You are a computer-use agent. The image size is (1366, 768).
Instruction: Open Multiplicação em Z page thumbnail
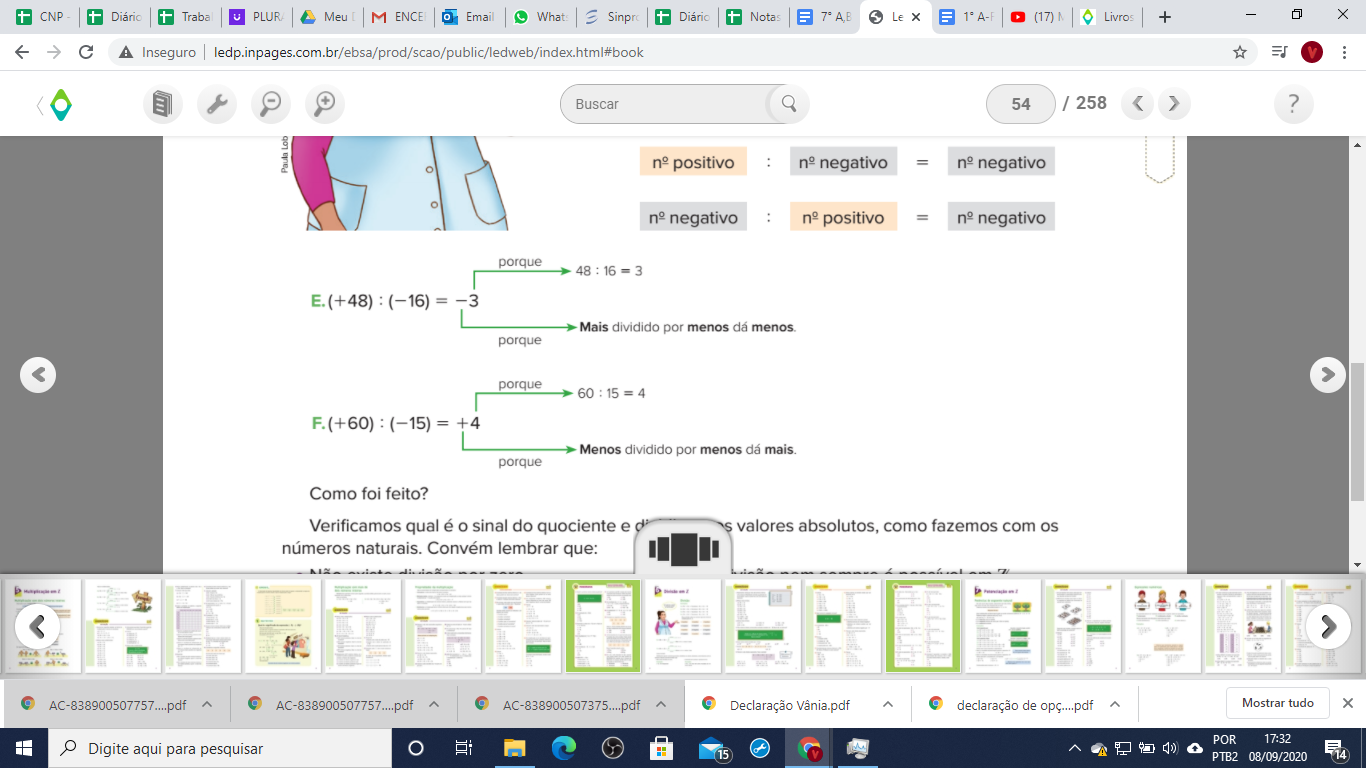pyautogui.click(x=42, y=626)
